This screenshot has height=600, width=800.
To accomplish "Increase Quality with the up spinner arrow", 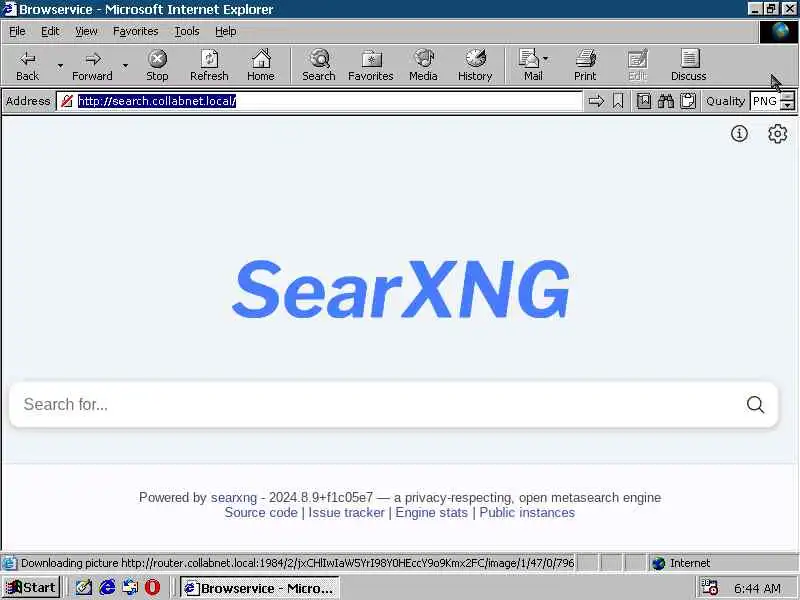I will tap(788, 96).
